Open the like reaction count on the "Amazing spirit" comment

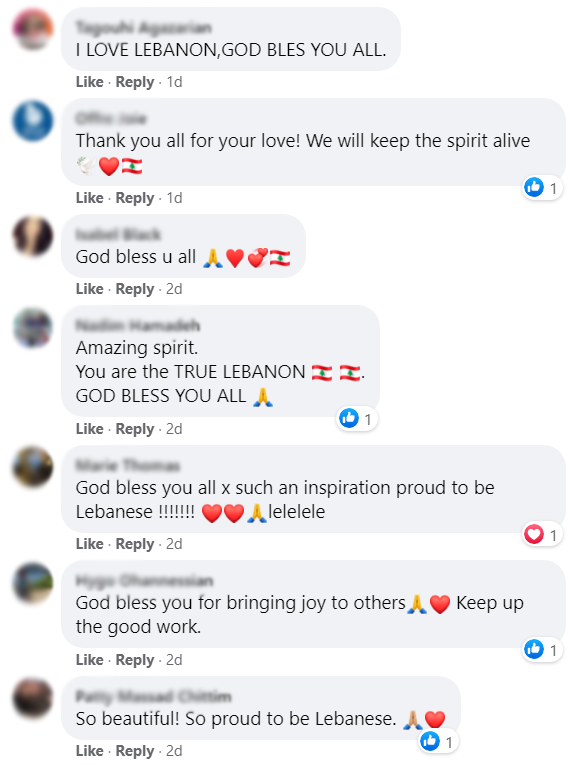click(357, 419)
